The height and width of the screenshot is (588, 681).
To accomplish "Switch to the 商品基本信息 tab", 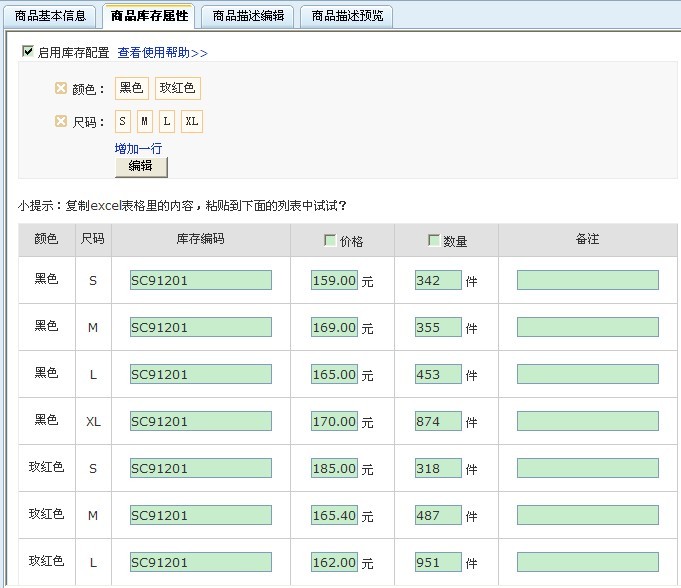I will pos(50,16).
